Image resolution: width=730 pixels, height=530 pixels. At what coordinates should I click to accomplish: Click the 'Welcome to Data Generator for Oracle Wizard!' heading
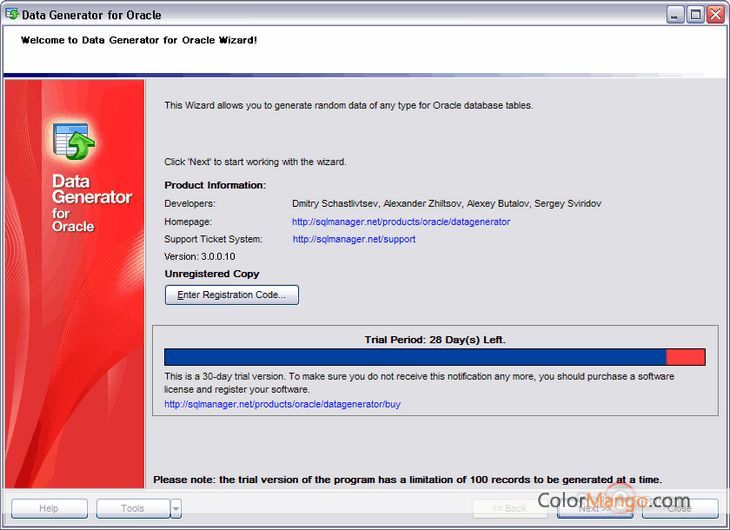coord(139,40)
